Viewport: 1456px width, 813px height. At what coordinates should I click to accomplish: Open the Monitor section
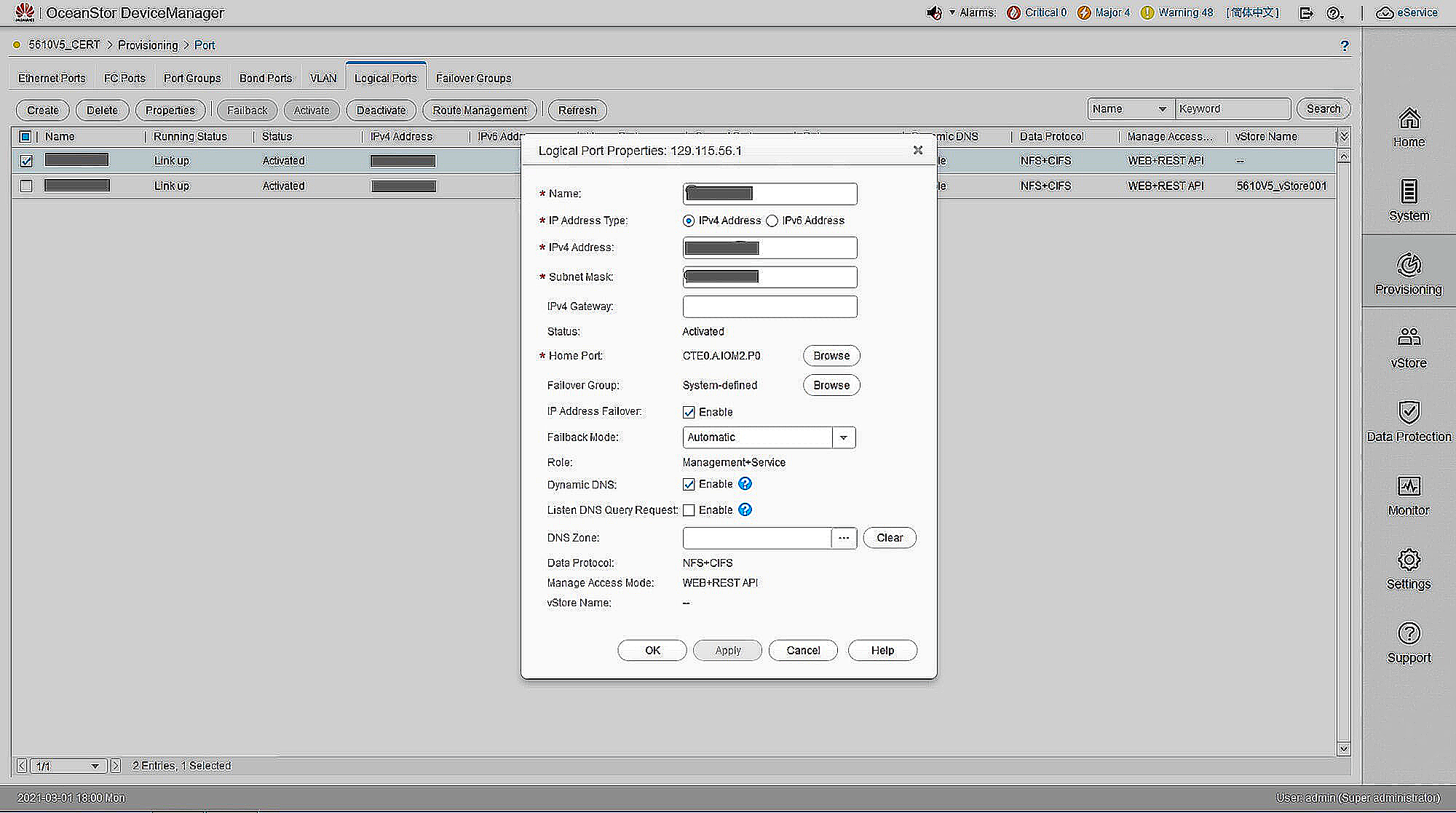click(1408, 496)
